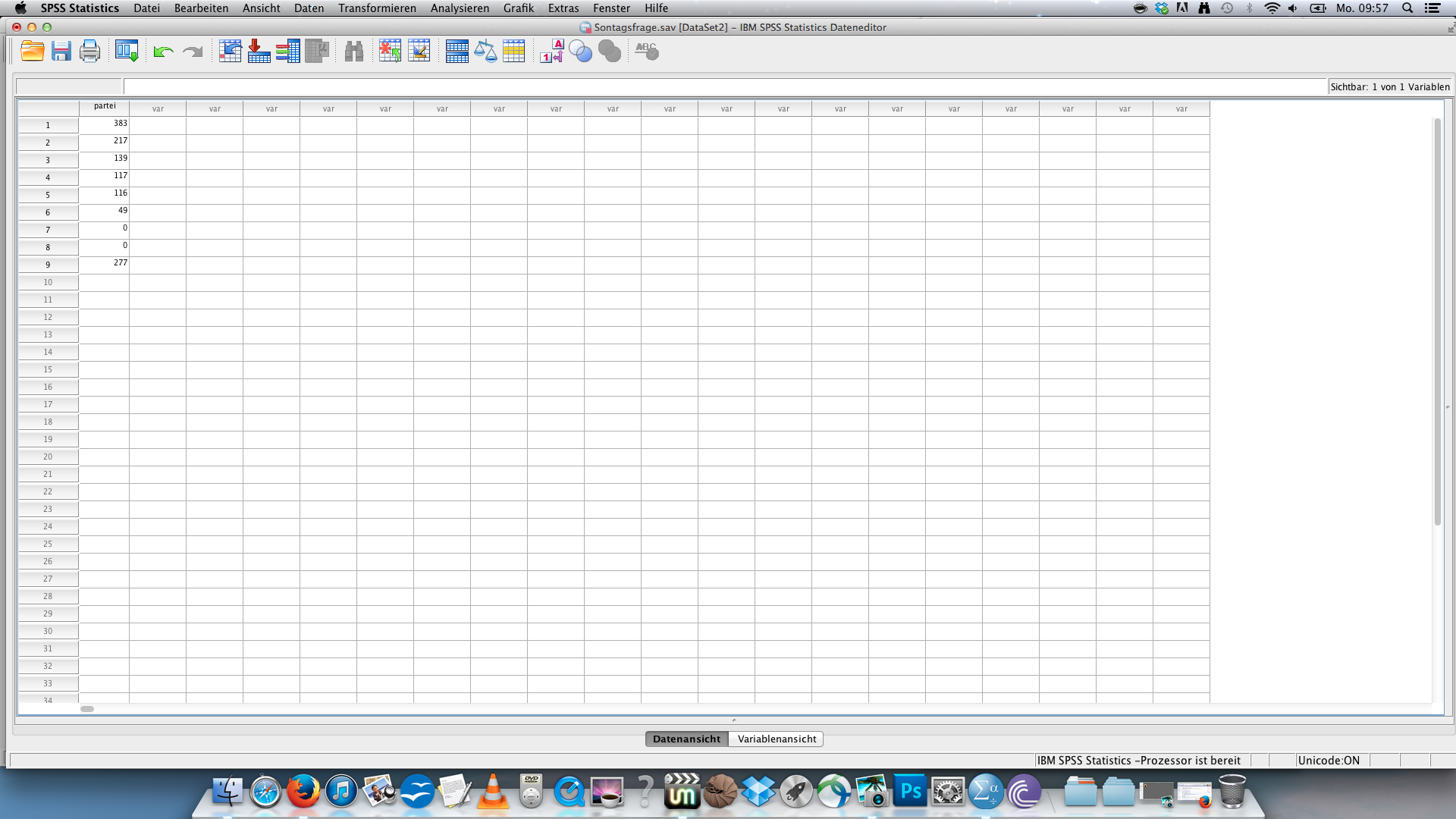Click the Open data document folder icon
Screen dimensions: 1456x819
point(32,52)
